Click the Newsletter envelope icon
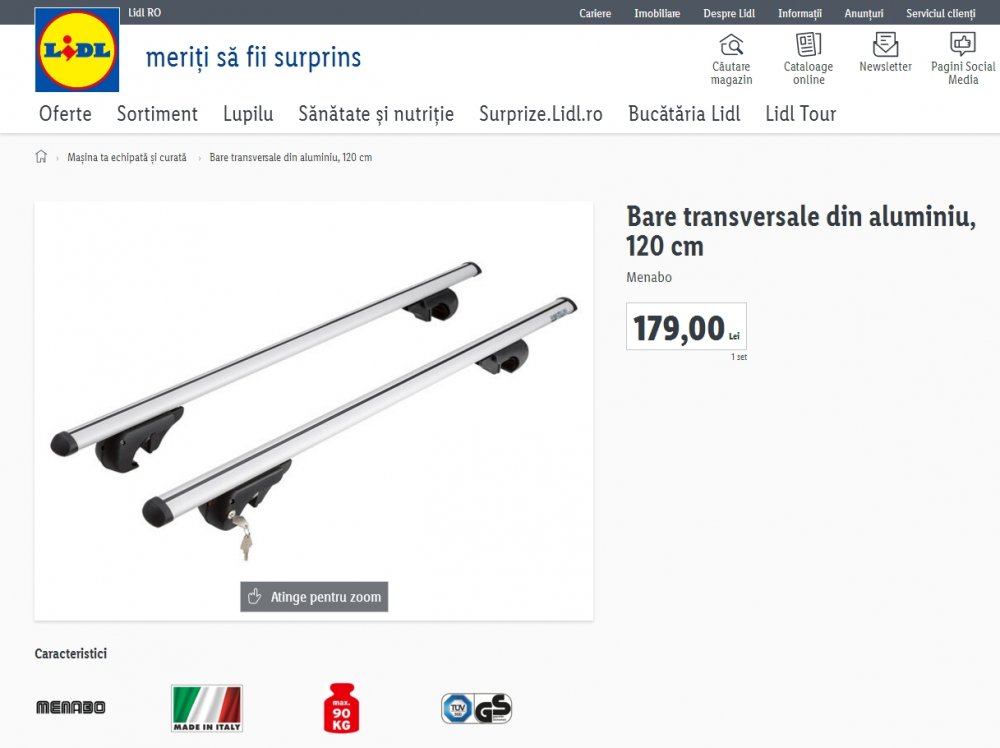This screenshot has height=748, width=1000. 885,45
